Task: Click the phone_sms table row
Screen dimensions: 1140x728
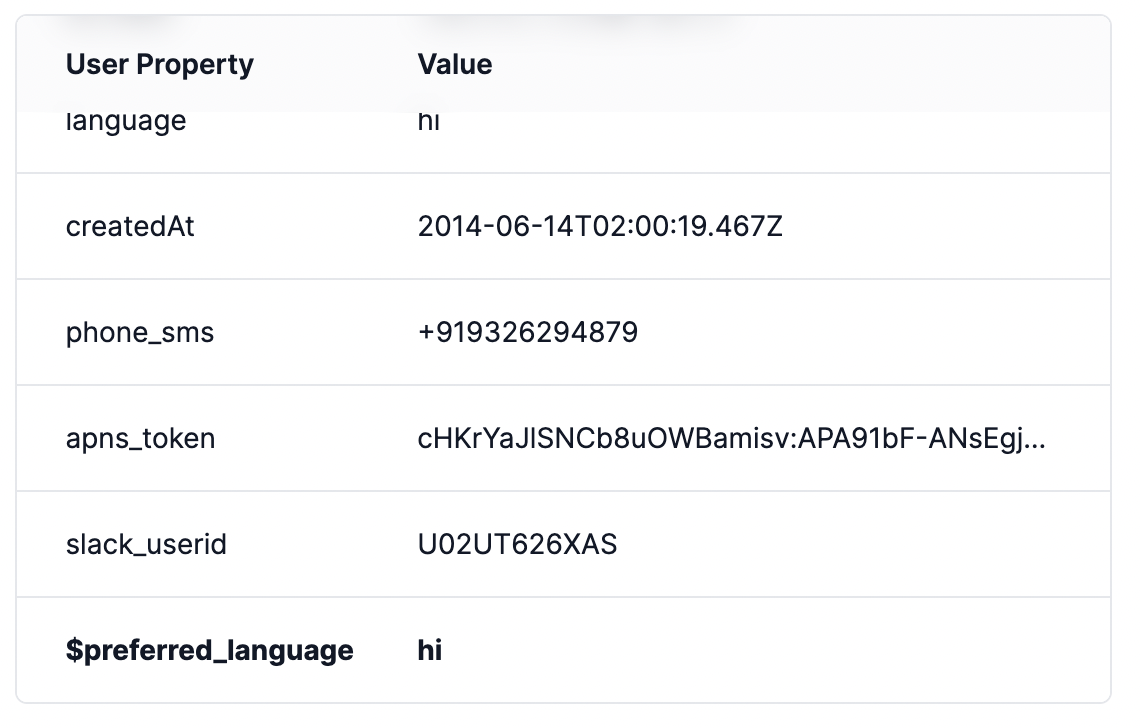Action: coord(563,332)
